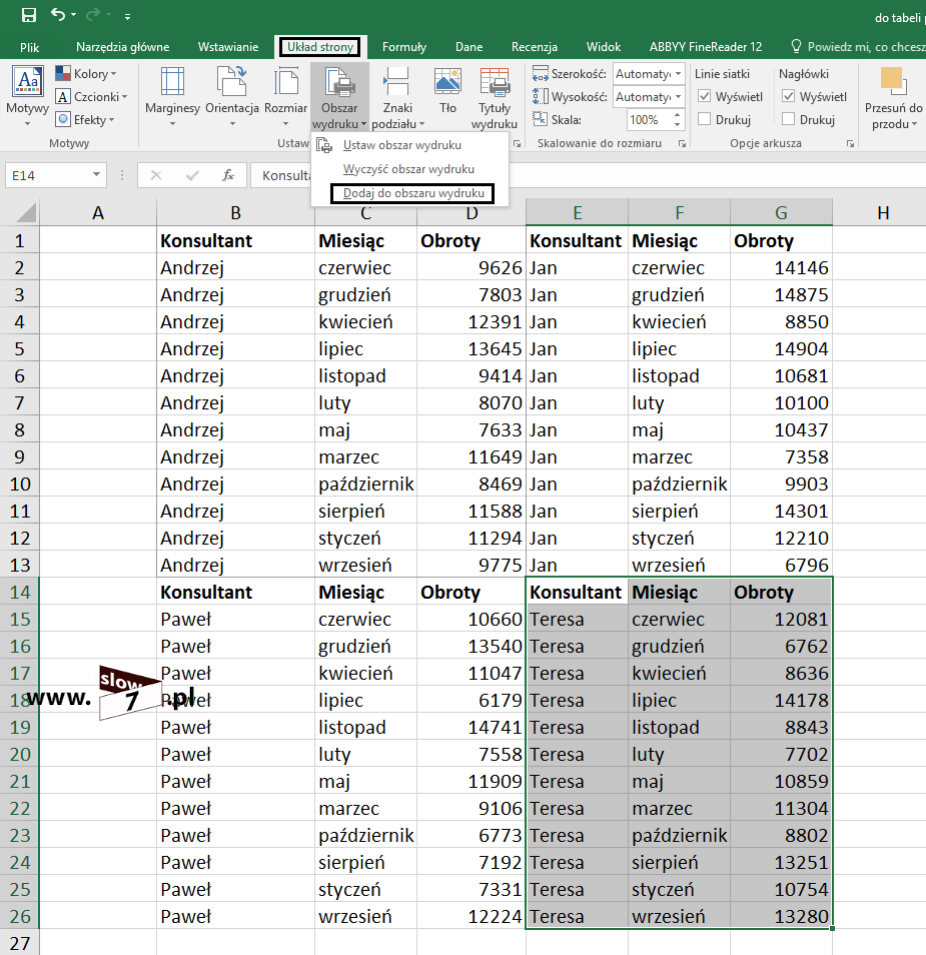The image size is (926, 955).
Task: Select the Układ strony tab
Action: click(x=320, y=47)
